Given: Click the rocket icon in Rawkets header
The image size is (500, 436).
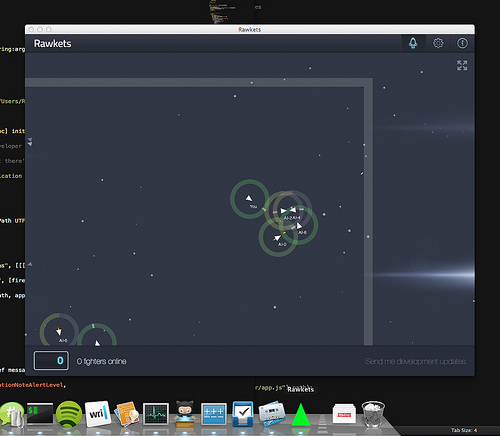Looking at the screenshot, I should coord(413,43).
